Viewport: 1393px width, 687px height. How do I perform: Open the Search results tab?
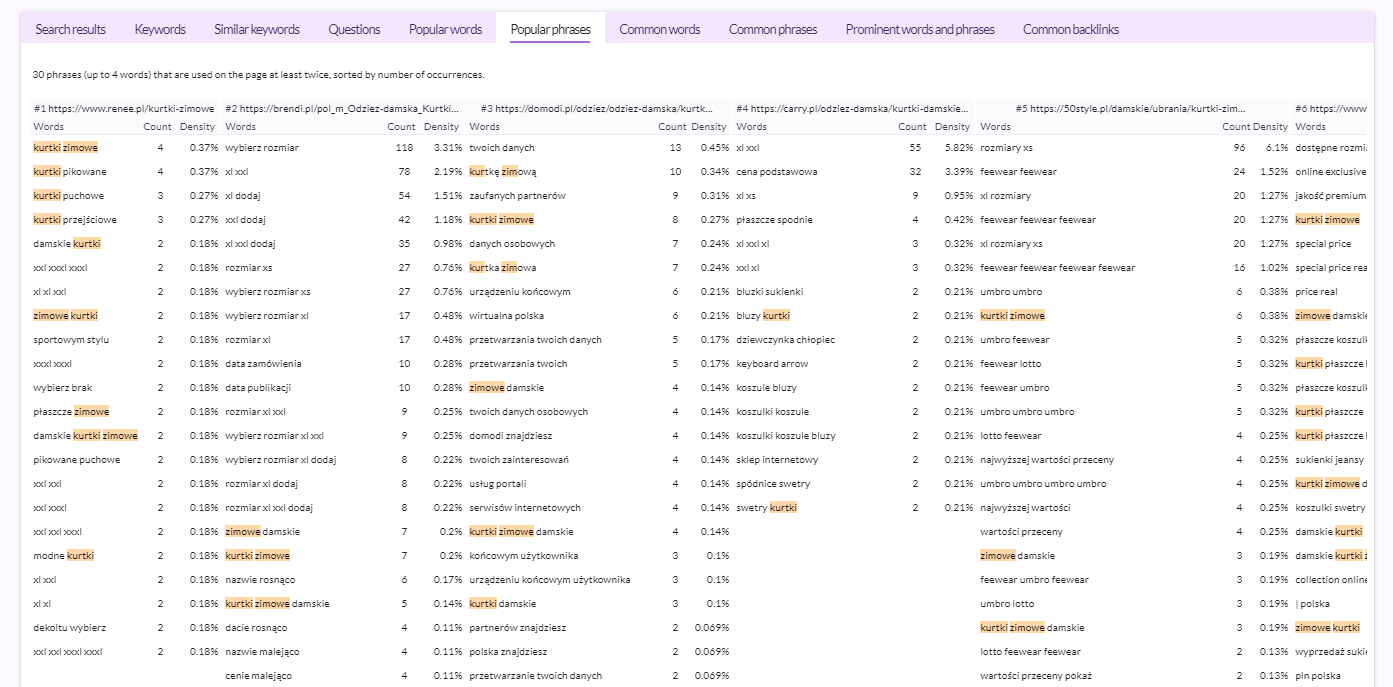70,29
